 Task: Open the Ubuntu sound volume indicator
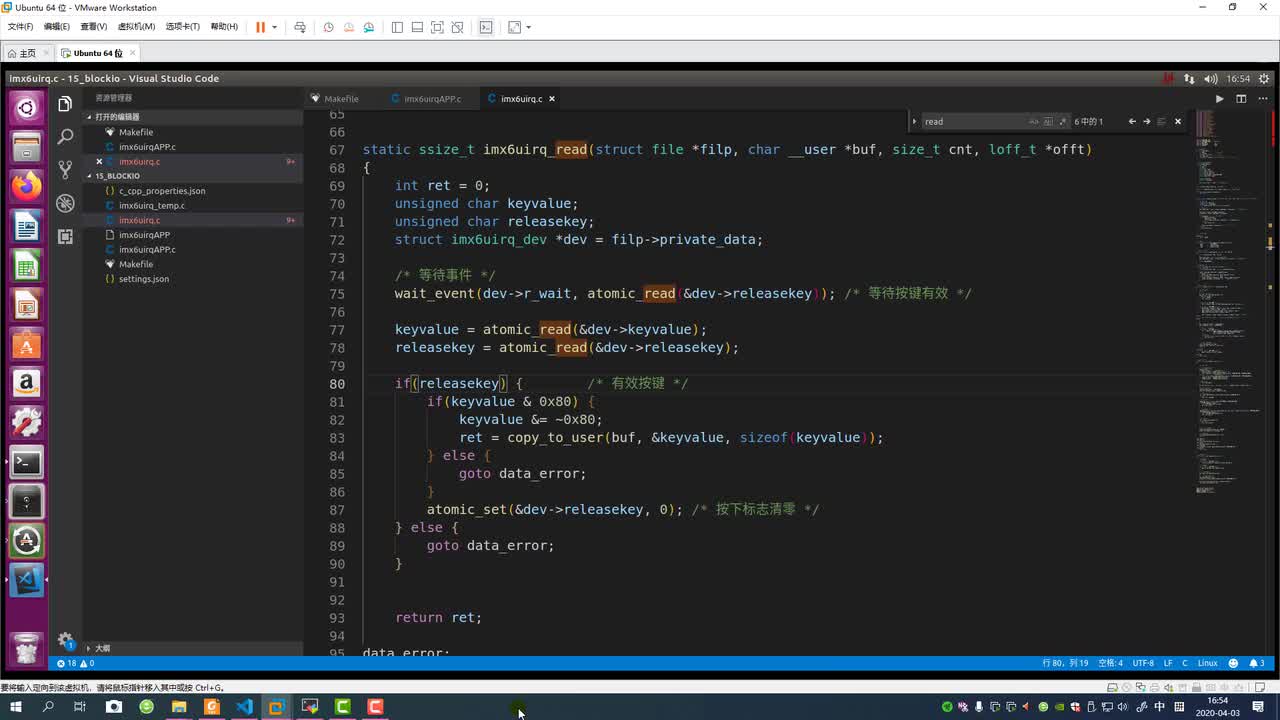click(x=1210, y=78)
